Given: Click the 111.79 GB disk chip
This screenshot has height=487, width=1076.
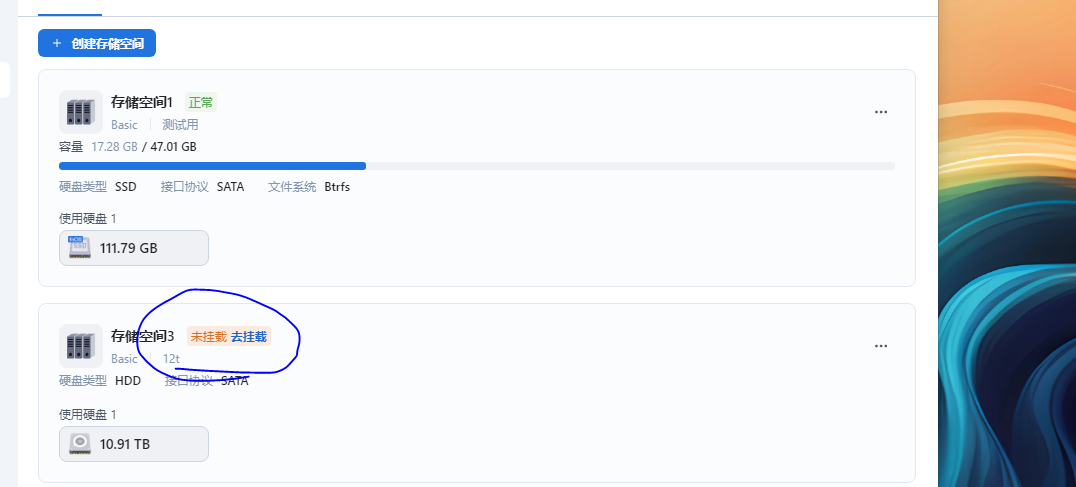Looking at the screenshot, I should [x=134, y=248].
